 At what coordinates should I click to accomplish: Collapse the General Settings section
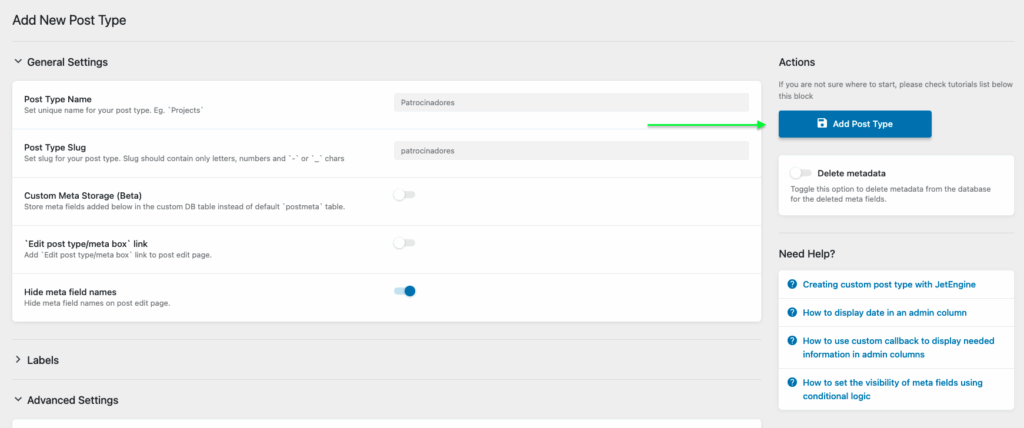click(18, 62)
